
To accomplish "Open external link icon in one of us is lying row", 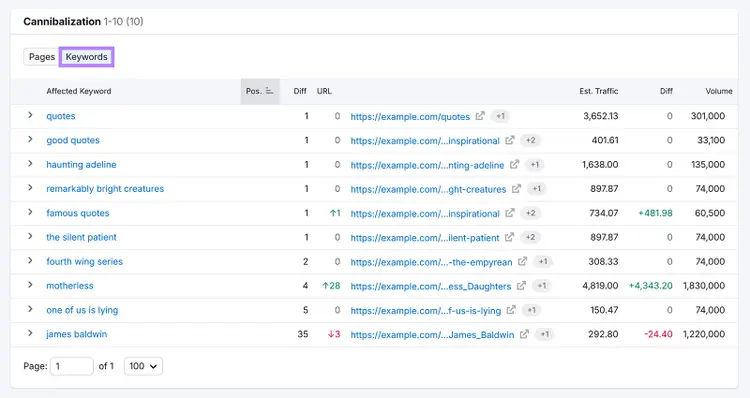I will pos(511,310).
